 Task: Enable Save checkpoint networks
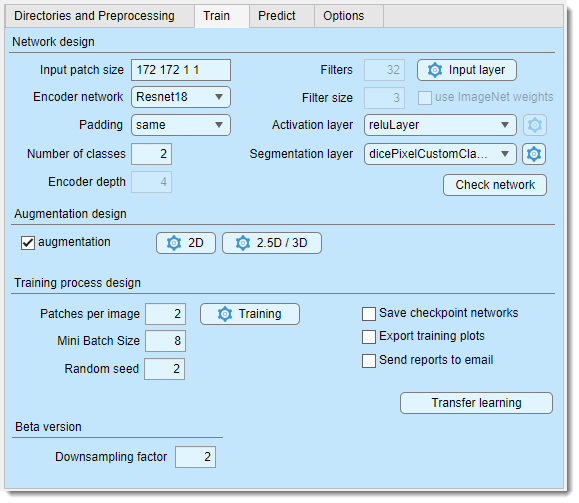tap(369, 314)
